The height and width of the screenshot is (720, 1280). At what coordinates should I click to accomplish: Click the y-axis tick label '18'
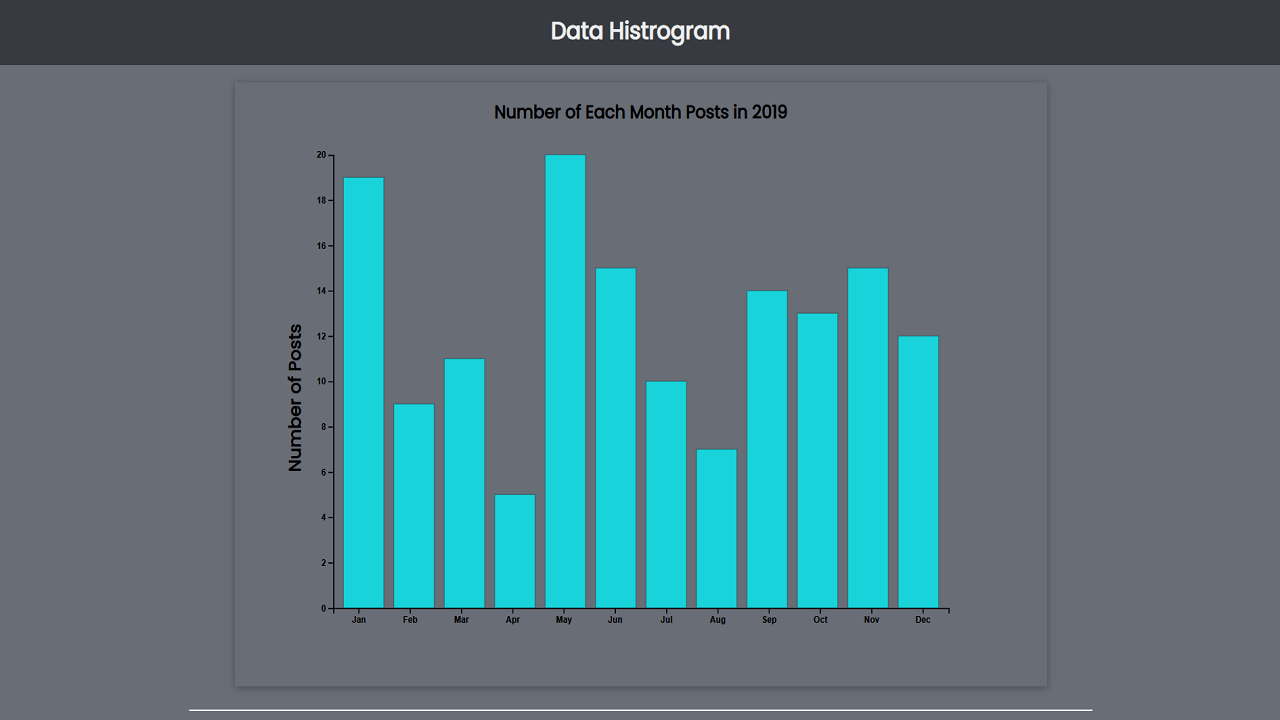coord(321,200)
